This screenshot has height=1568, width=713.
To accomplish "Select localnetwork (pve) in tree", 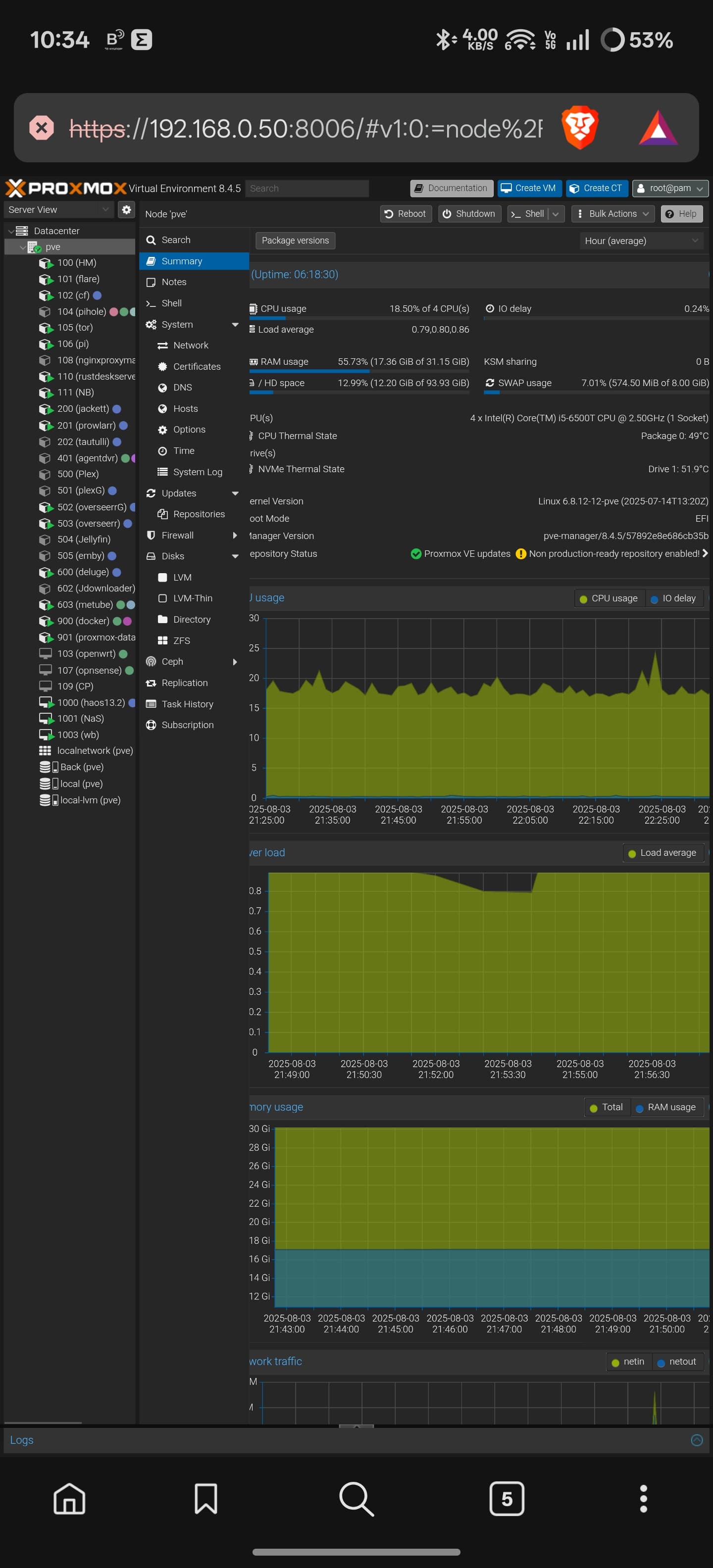I will pos(69,751).
